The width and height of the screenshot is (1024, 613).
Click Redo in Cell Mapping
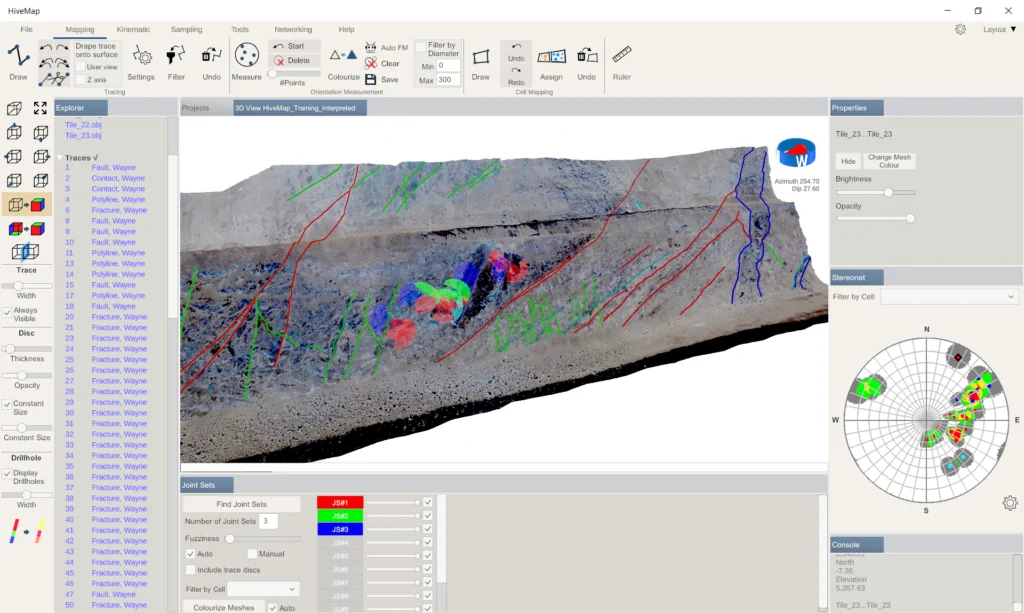[x=516, y=76]
